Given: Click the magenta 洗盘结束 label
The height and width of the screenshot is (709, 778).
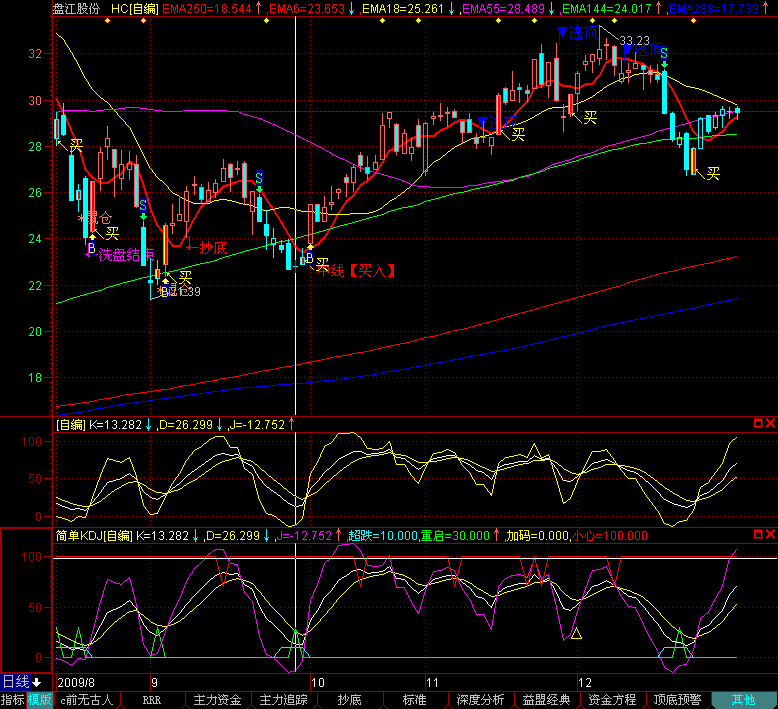Looking at the screenshot, I should click(x=126, y=255).
